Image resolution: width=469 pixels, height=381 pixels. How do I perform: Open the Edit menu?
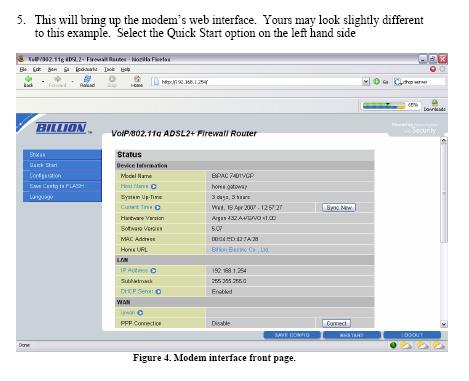pyautogui.click(x=37, y=69)
